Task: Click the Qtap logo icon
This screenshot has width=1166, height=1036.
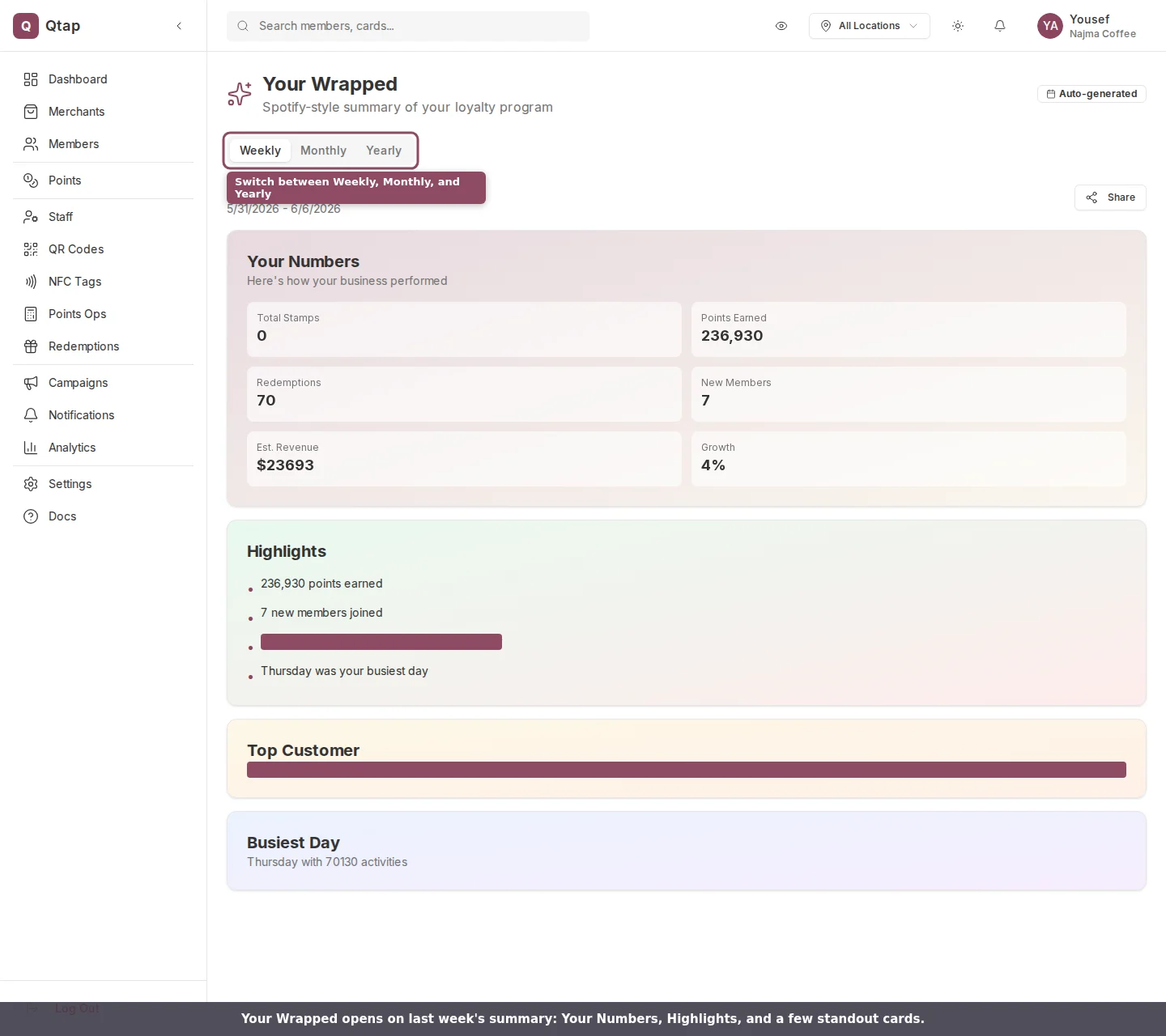Action: [x=26, y=26]
